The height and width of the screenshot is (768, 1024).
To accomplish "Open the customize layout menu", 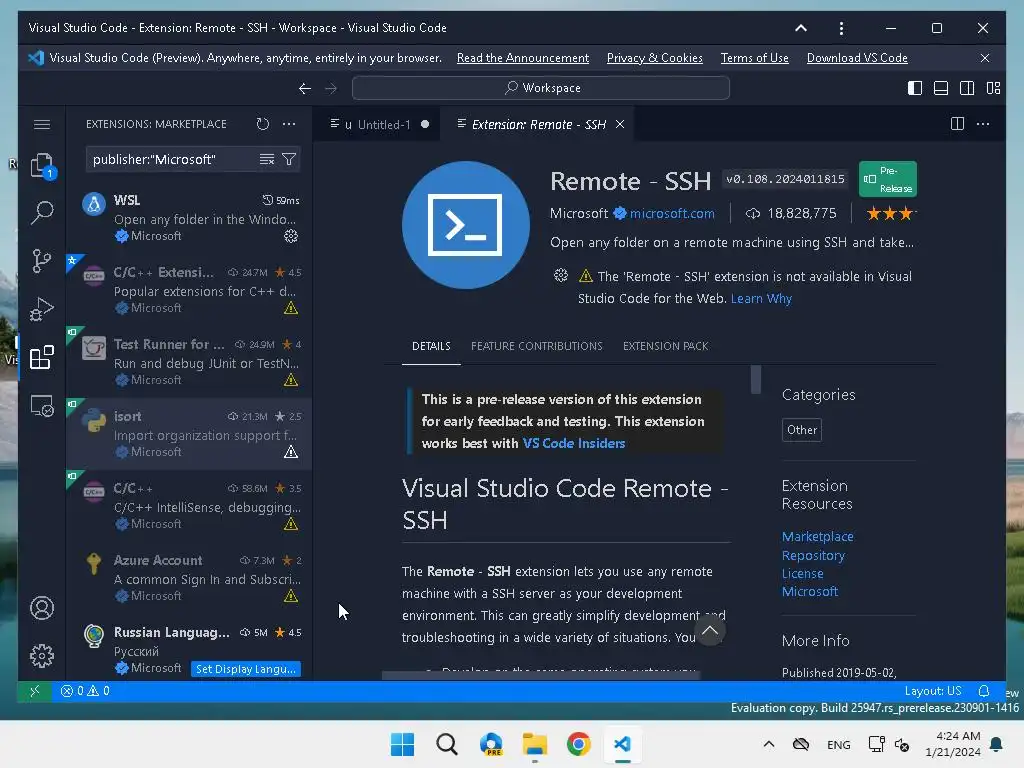I will 993,88.
